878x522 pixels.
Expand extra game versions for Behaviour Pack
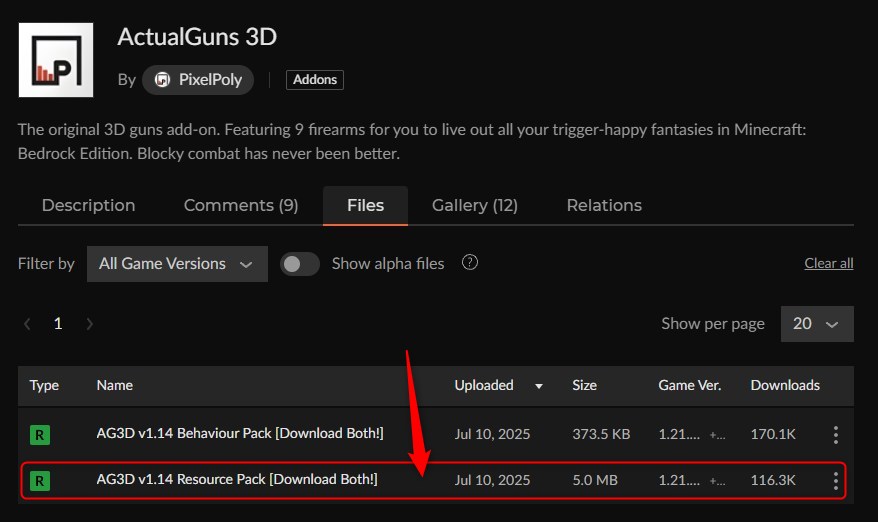(717, 435)
